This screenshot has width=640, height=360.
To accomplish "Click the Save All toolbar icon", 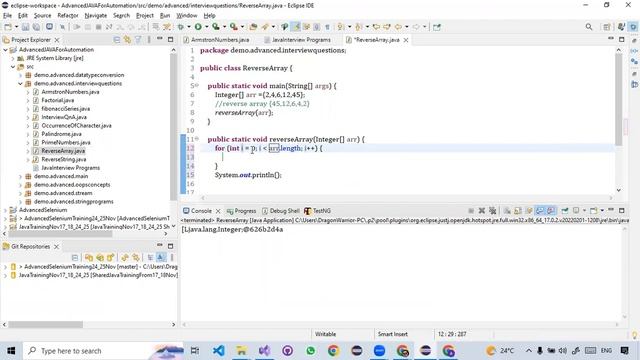I will pos(36,27).
